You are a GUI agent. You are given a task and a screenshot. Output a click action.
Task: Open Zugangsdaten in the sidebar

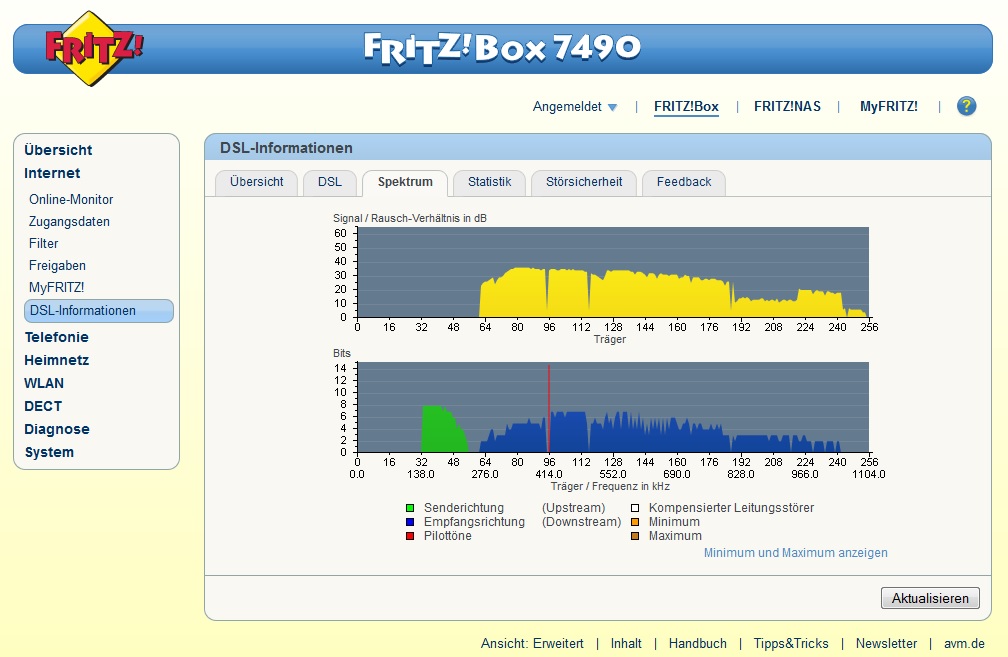[69, 221]
